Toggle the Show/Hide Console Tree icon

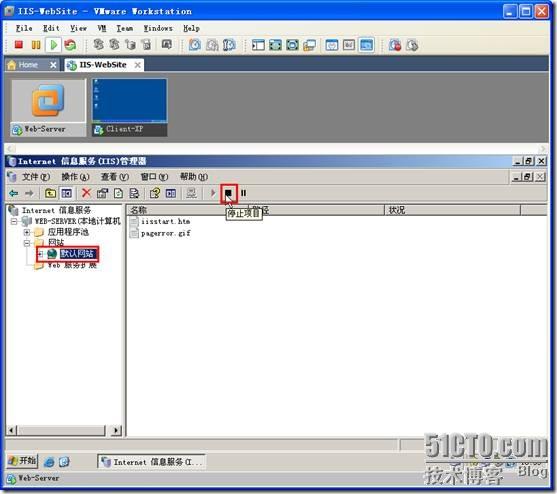point(66,193)
